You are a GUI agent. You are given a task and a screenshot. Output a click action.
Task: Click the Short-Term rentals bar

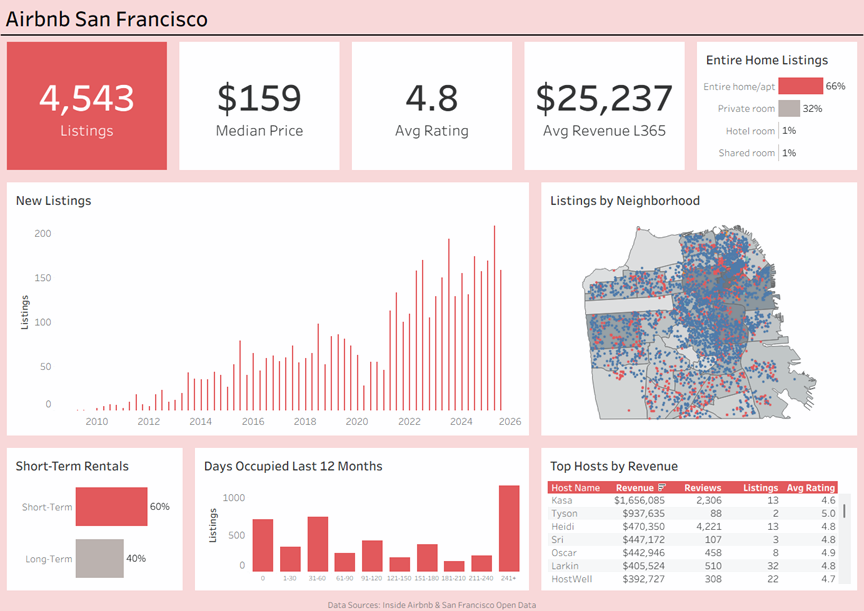coord(111,507)
